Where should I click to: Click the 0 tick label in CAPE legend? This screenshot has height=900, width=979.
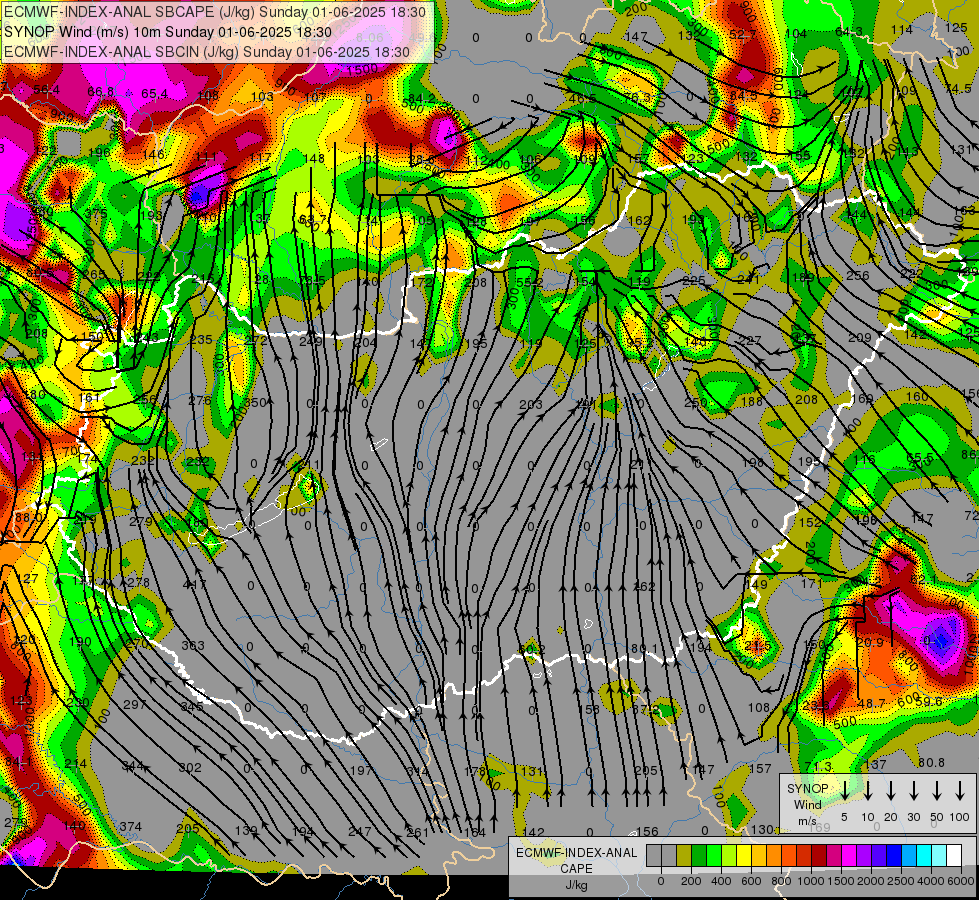click(x=661, y=881)
